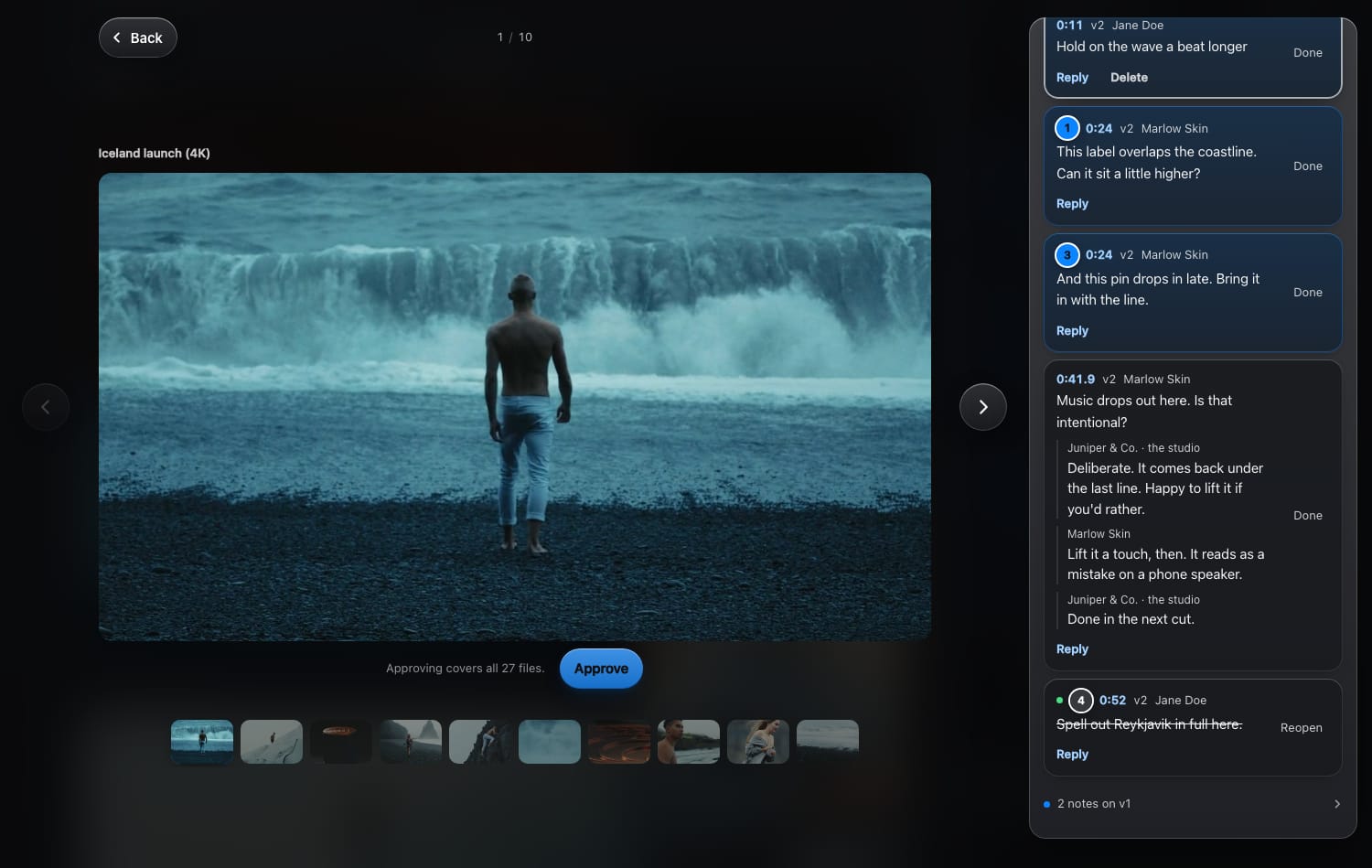1372x868 pixels.
Task: Click the reply text 'Done in the next cut.'
Action: (x=1131, y=619)
